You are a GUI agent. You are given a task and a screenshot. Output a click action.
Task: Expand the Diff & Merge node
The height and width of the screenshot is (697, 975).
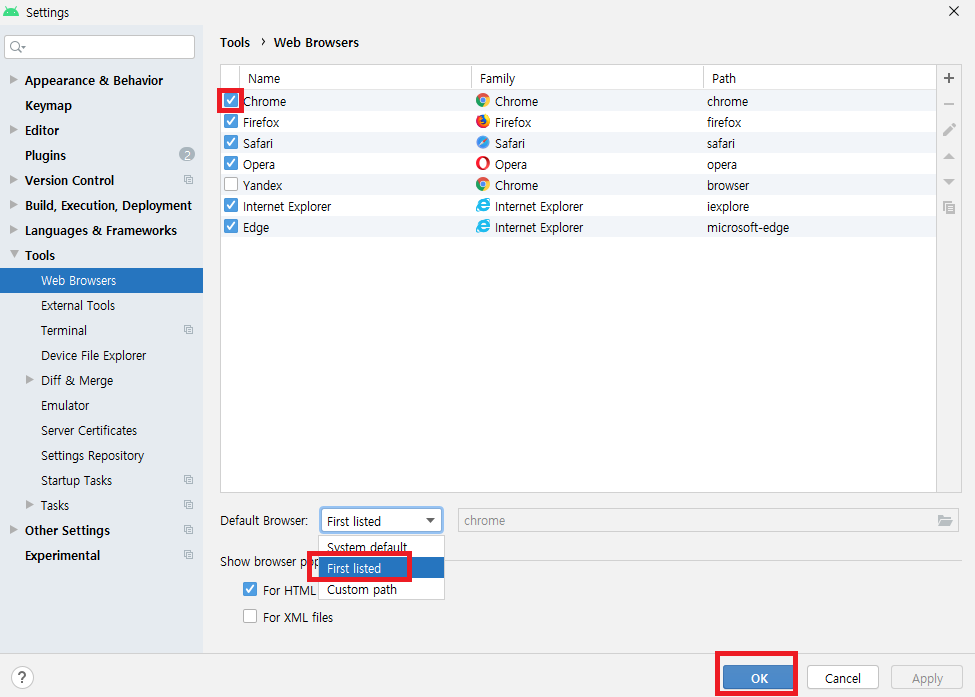[29, 379]
